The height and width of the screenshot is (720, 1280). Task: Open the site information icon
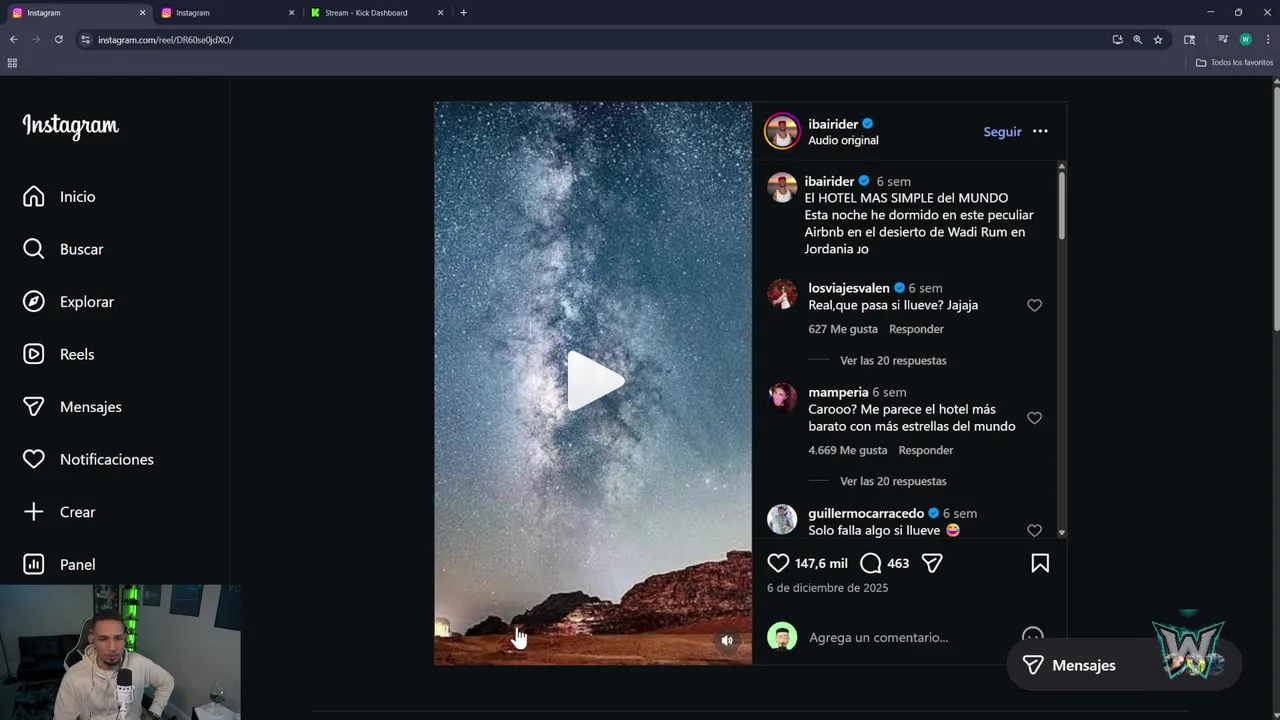click(x=86, y=40)
